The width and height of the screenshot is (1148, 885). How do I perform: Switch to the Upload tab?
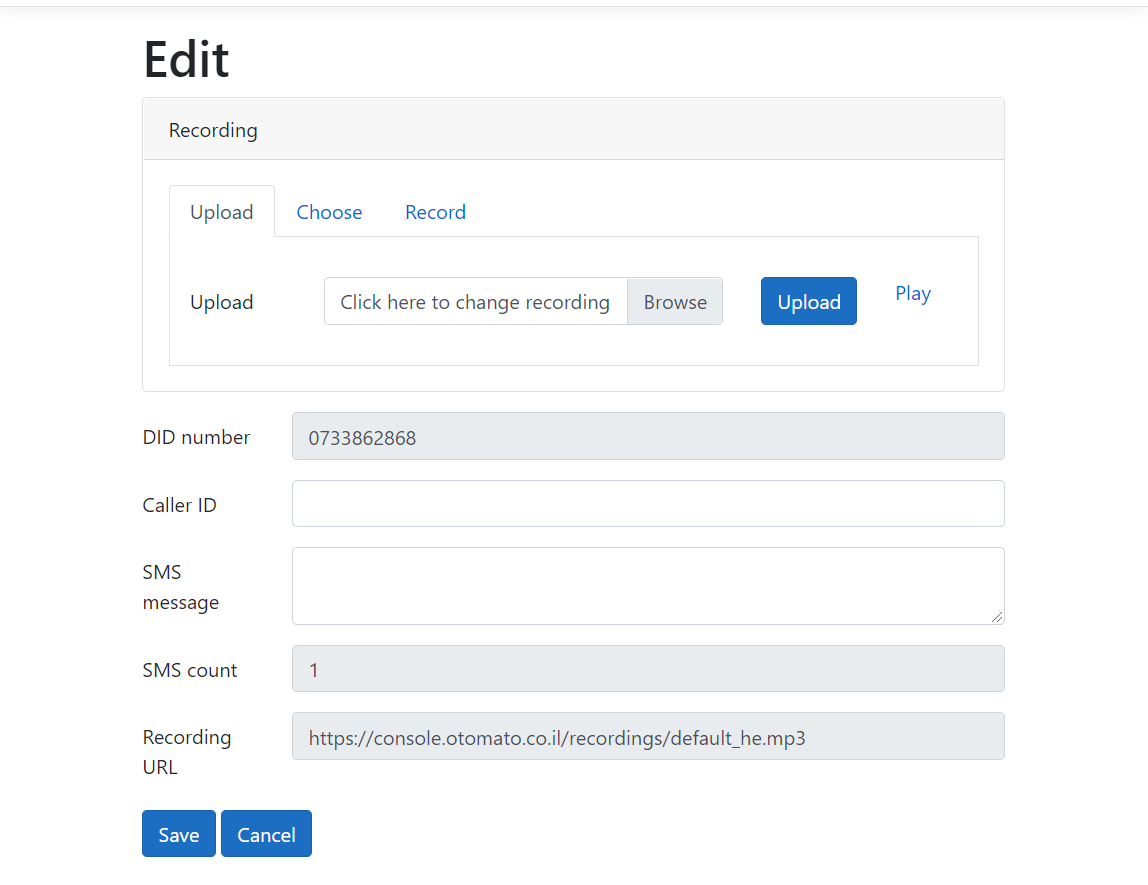(221, 212)
